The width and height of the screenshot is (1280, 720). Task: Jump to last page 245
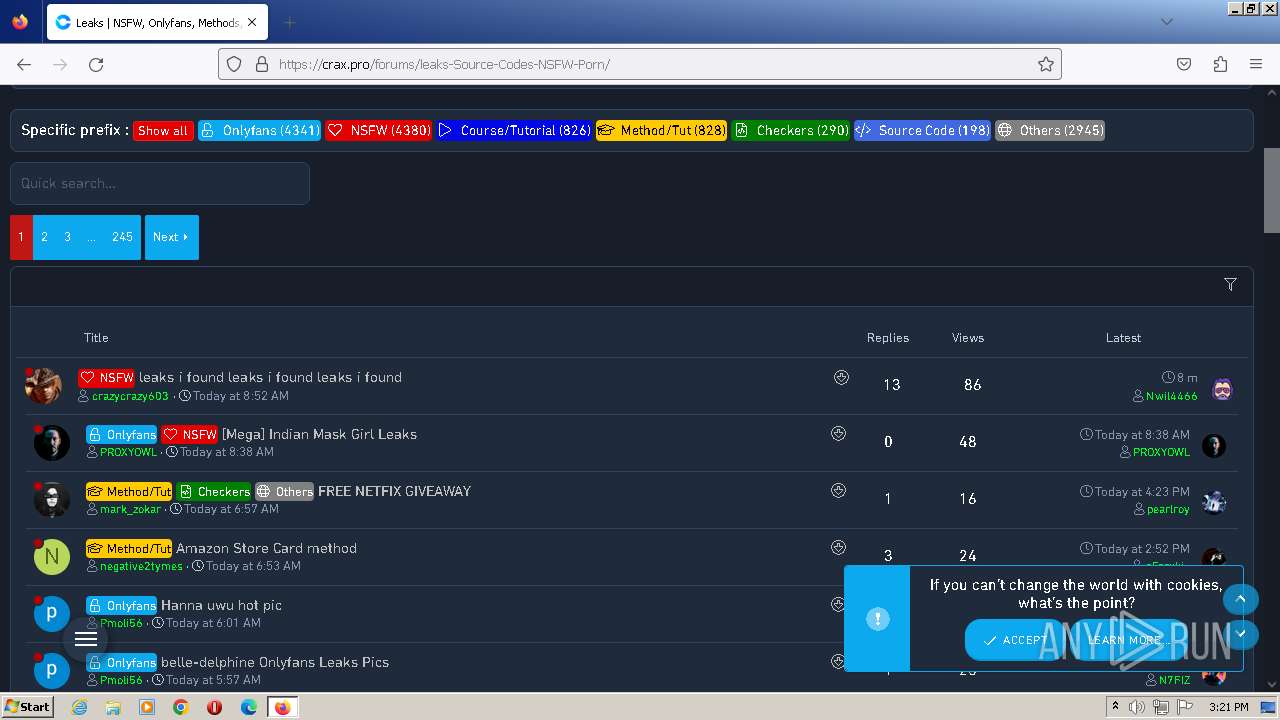[122, 237]
